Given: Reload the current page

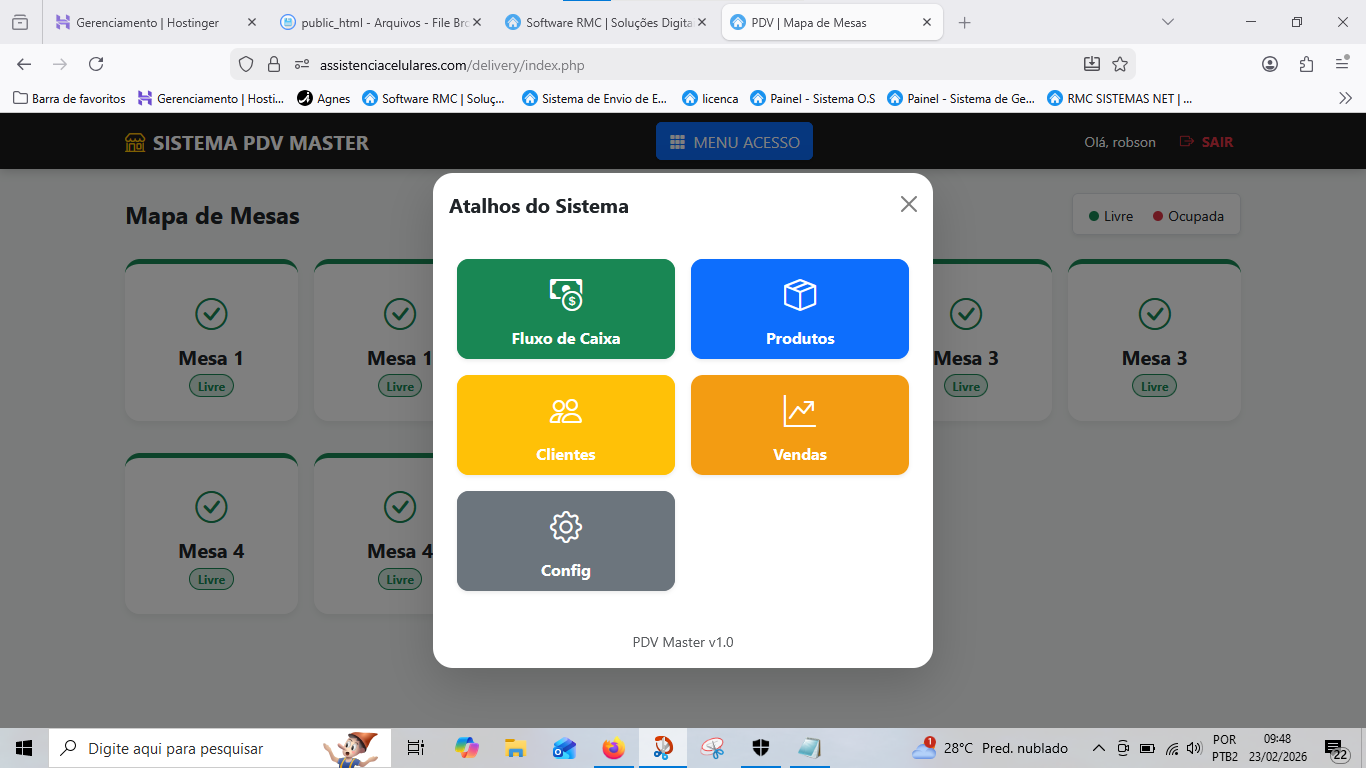Looking at the screenshot, I should [x=96, y=64].
